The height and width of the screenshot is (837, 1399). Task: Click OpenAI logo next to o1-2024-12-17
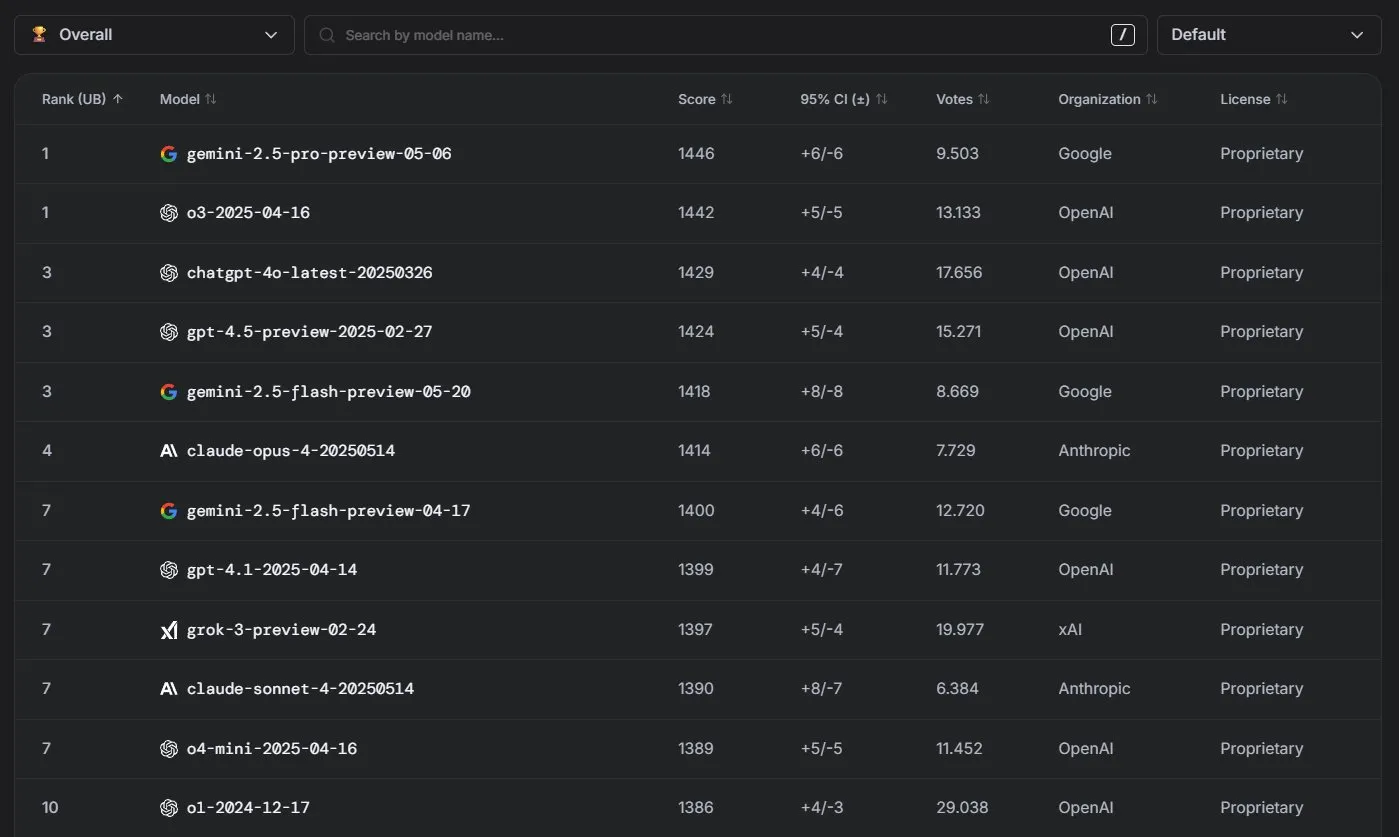(x=169, y=808)
